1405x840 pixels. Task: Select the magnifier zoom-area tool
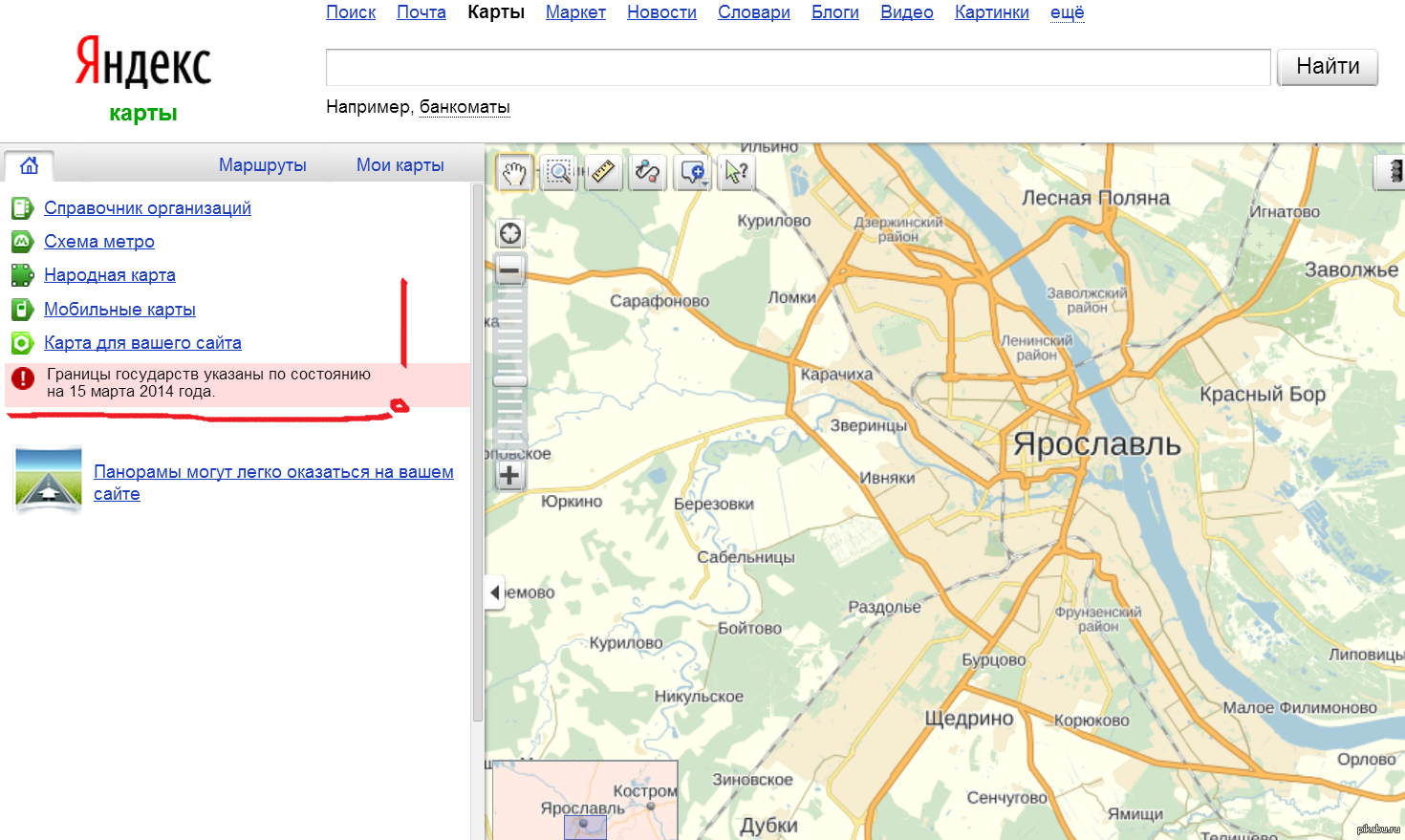click(x=559, y=173)
